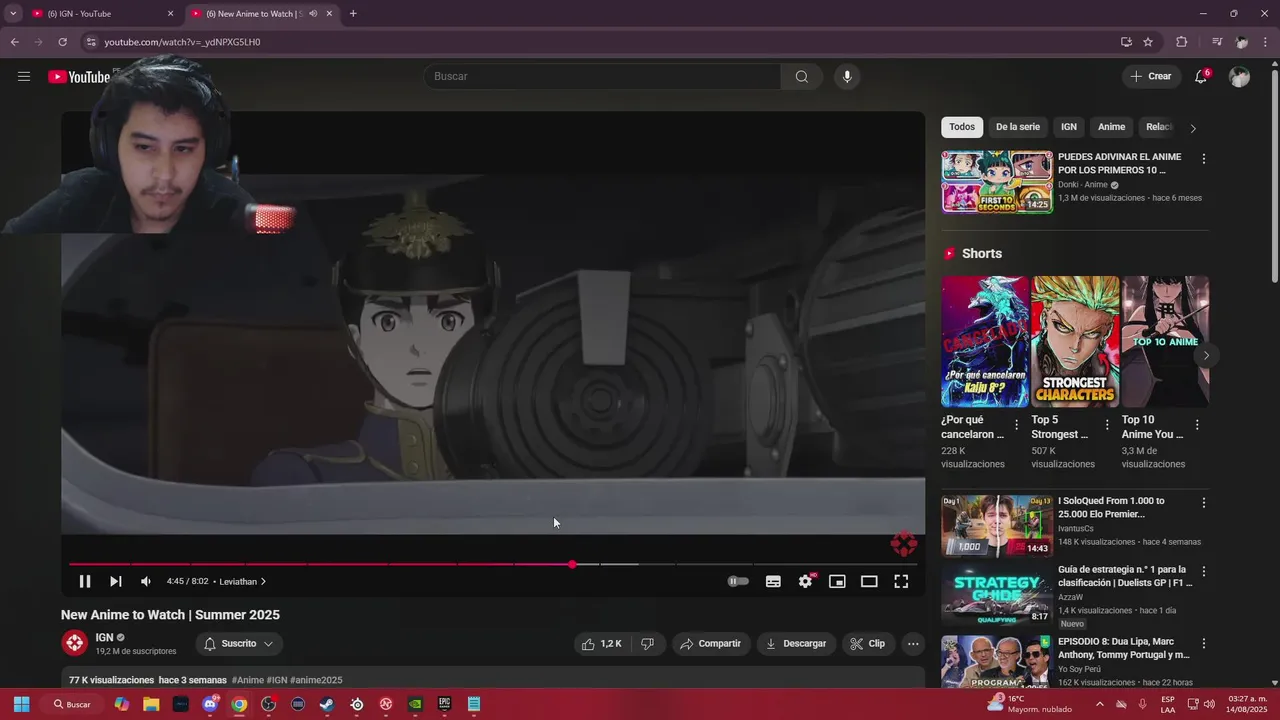Seek using the red progress bar scrubber

coord(572,564)
